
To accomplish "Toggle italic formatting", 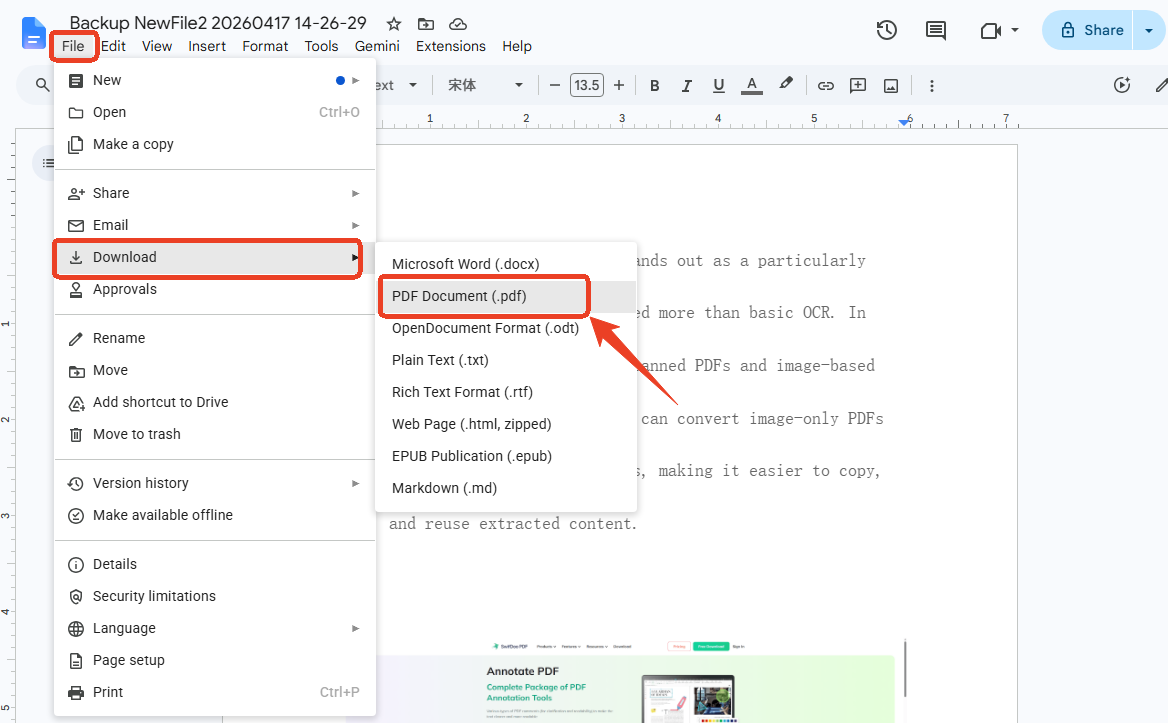I will tap(687, 86).
